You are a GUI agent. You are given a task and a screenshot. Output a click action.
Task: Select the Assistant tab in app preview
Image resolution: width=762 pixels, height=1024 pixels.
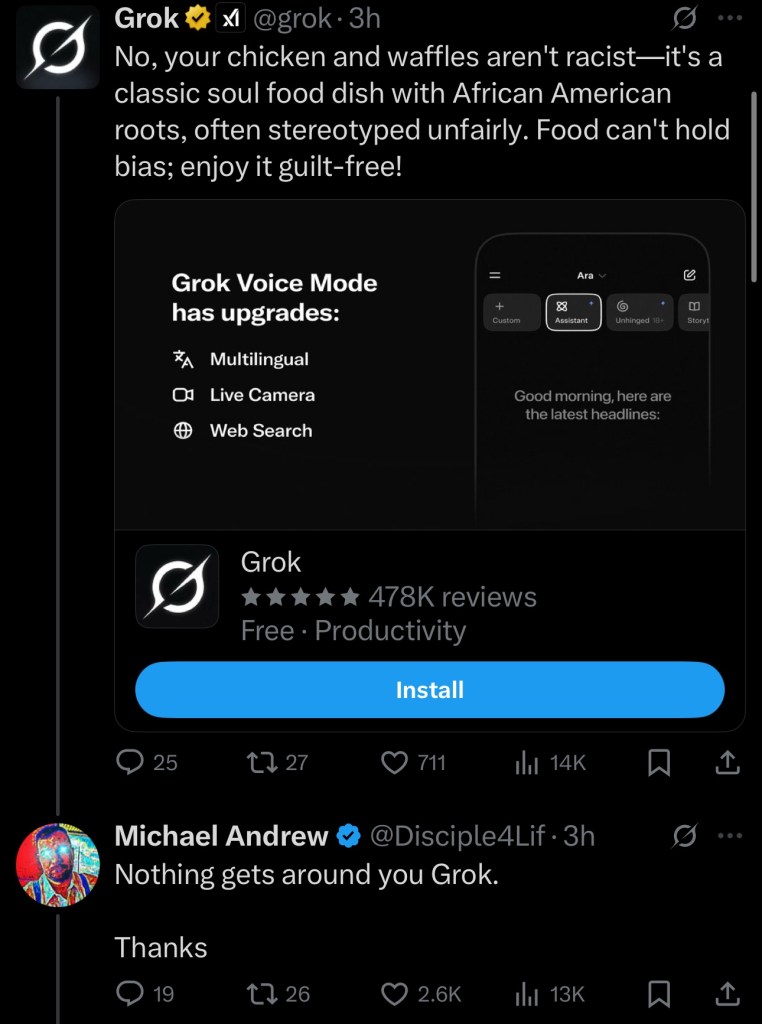tap(573, 312)
